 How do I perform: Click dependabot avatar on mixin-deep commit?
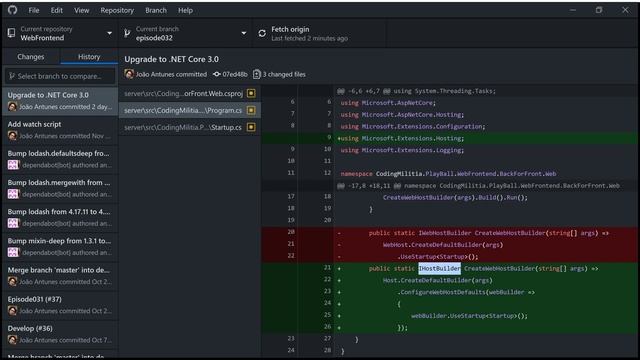click(13, 253)
